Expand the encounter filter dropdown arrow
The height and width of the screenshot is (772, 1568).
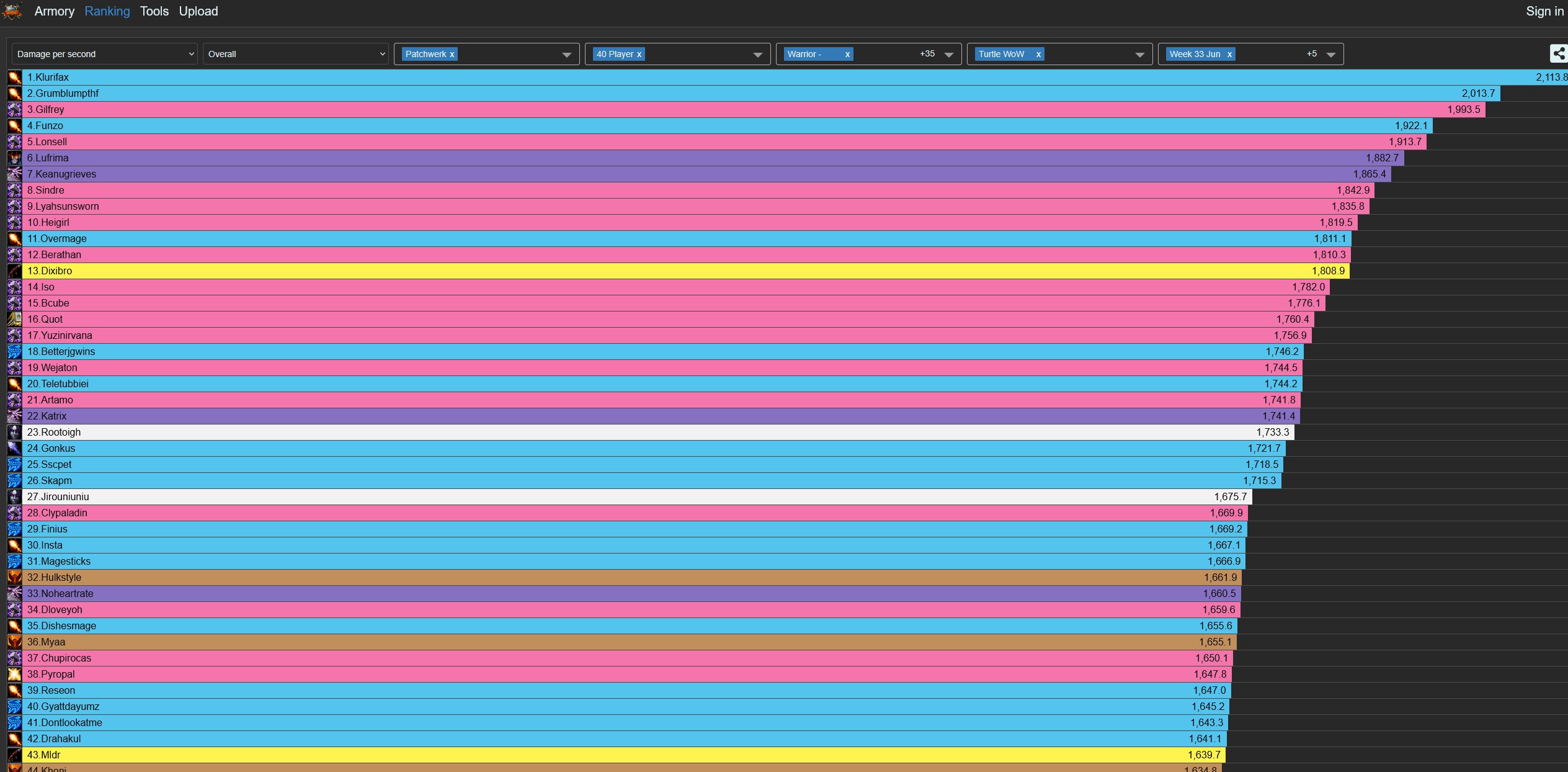(x=566, y=55)
